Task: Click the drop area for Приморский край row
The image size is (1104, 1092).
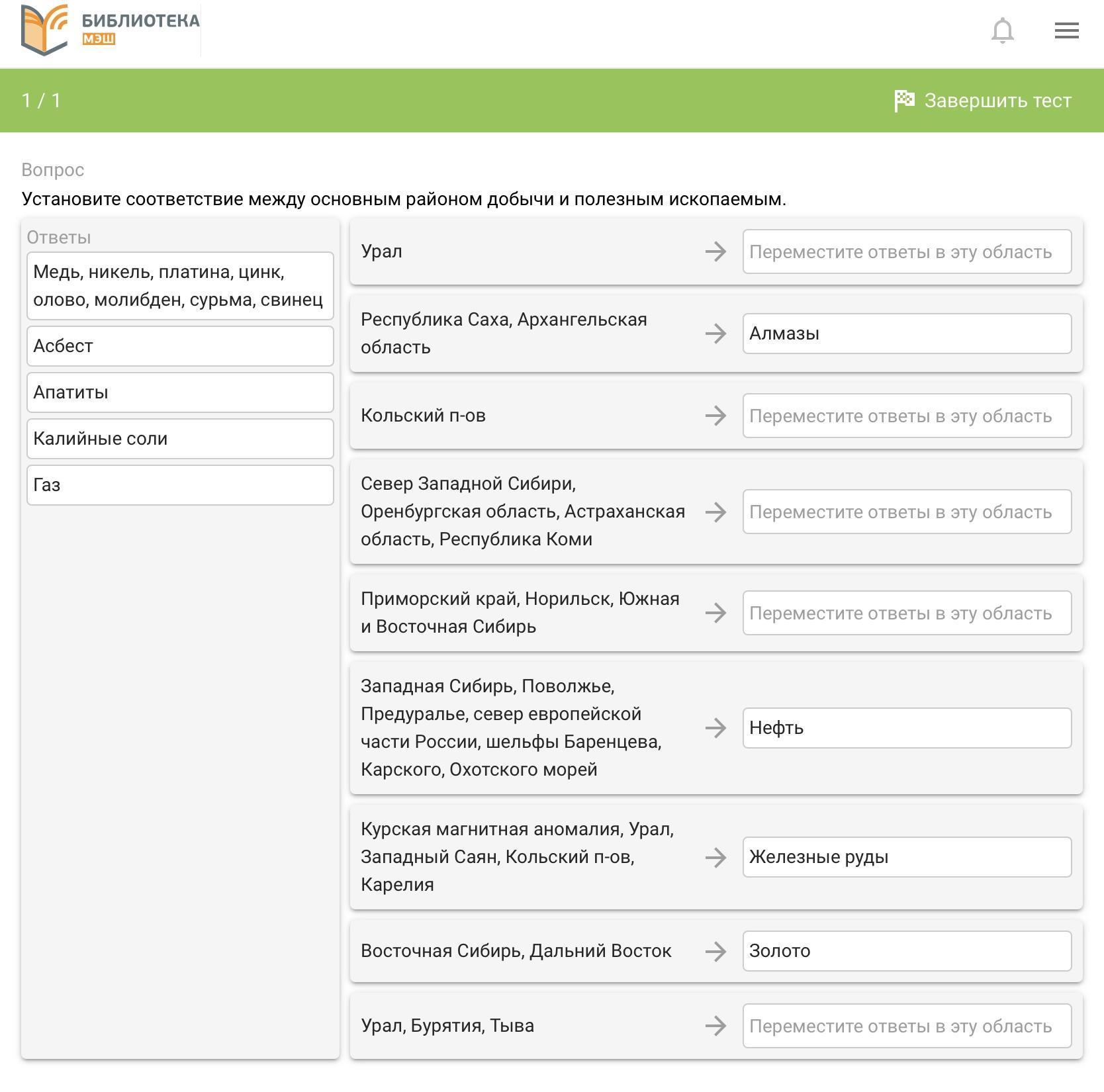Action: click(906, 613)
